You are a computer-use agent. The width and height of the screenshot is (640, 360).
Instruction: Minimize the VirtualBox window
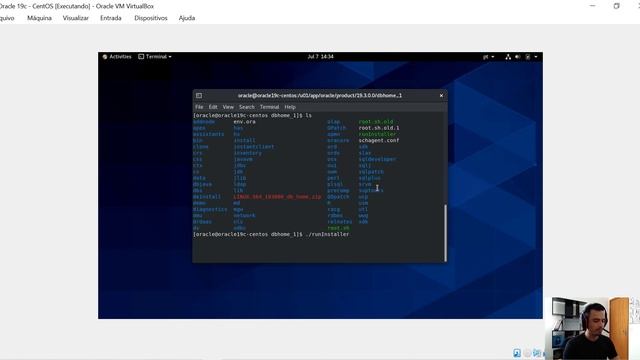(x=593, y=6)
